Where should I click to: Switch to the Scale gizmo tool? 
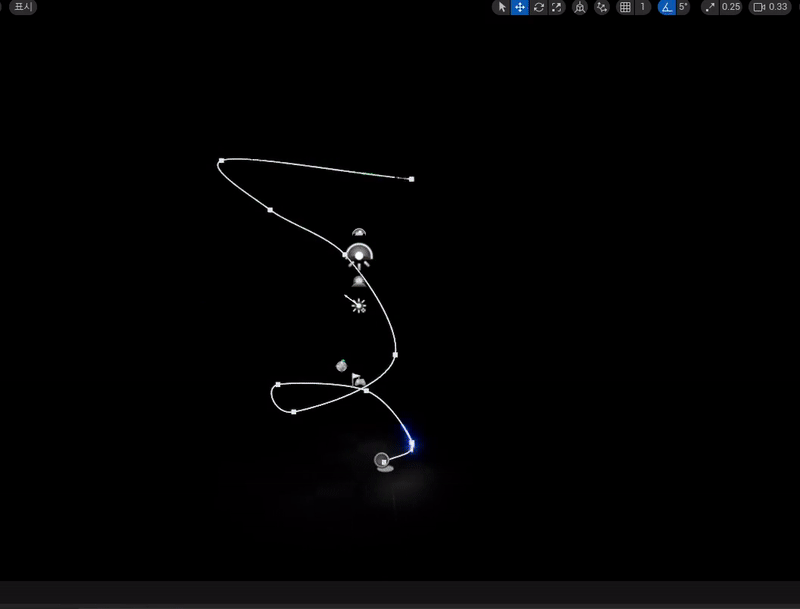(557, 7)
